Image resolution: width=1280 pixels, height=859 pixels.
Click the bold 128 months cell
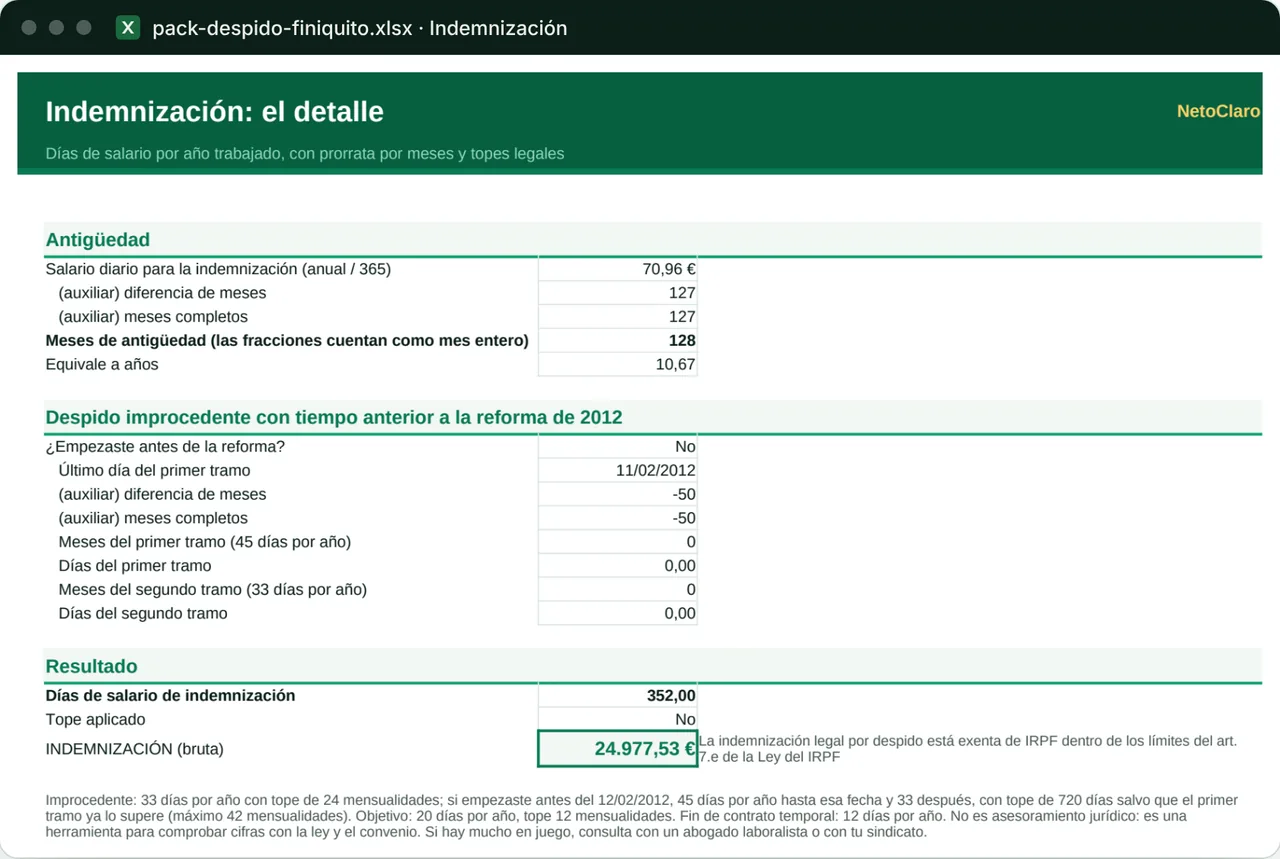click(617, 341)
